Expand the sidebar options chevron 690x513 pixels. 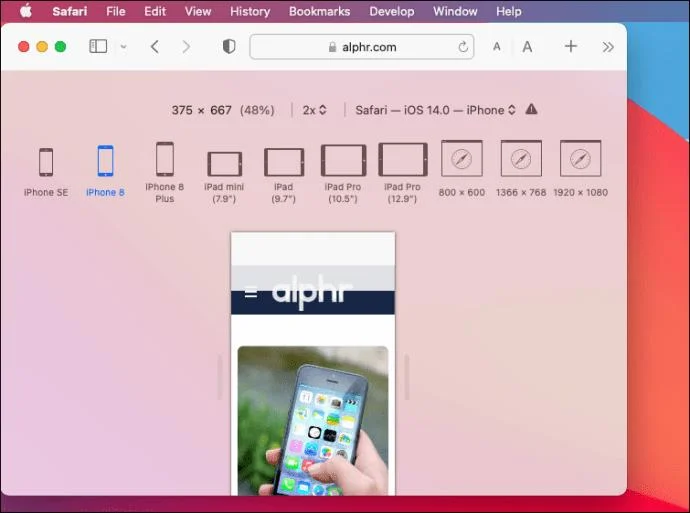[124, 47]
